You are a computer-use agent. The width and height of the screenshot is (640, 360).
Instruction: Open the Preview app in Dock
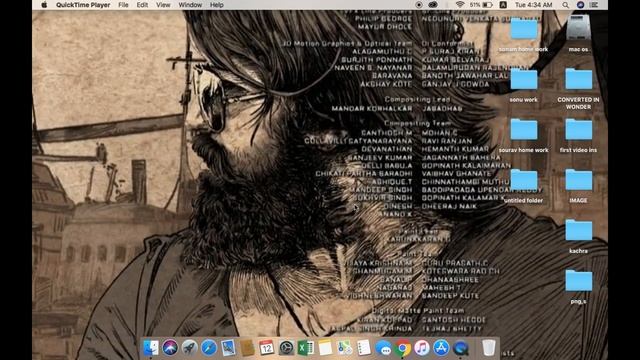[228, 348]
